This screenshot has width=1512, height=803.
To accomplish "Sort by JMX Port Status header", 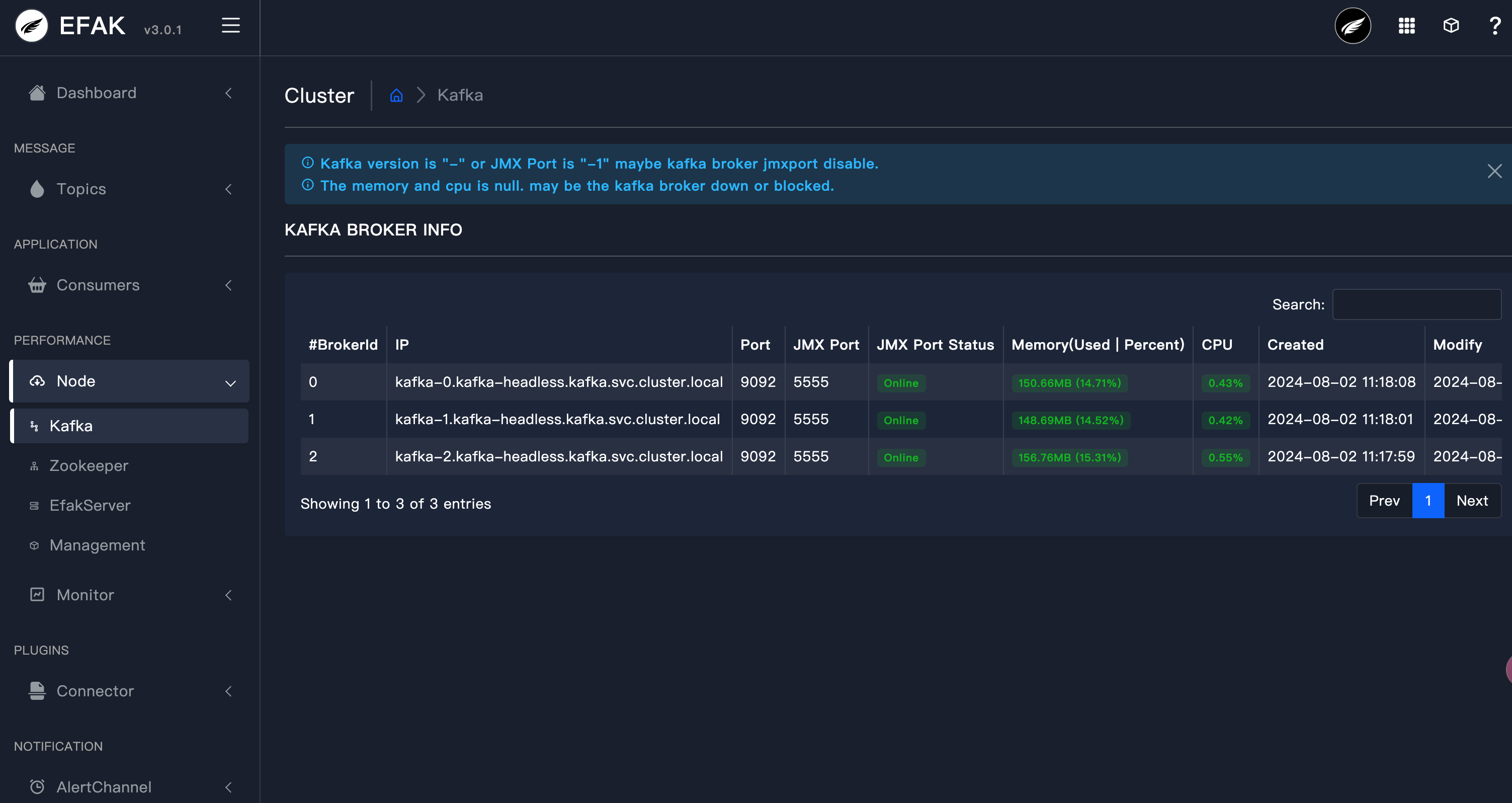I will [x=935, y=345].
